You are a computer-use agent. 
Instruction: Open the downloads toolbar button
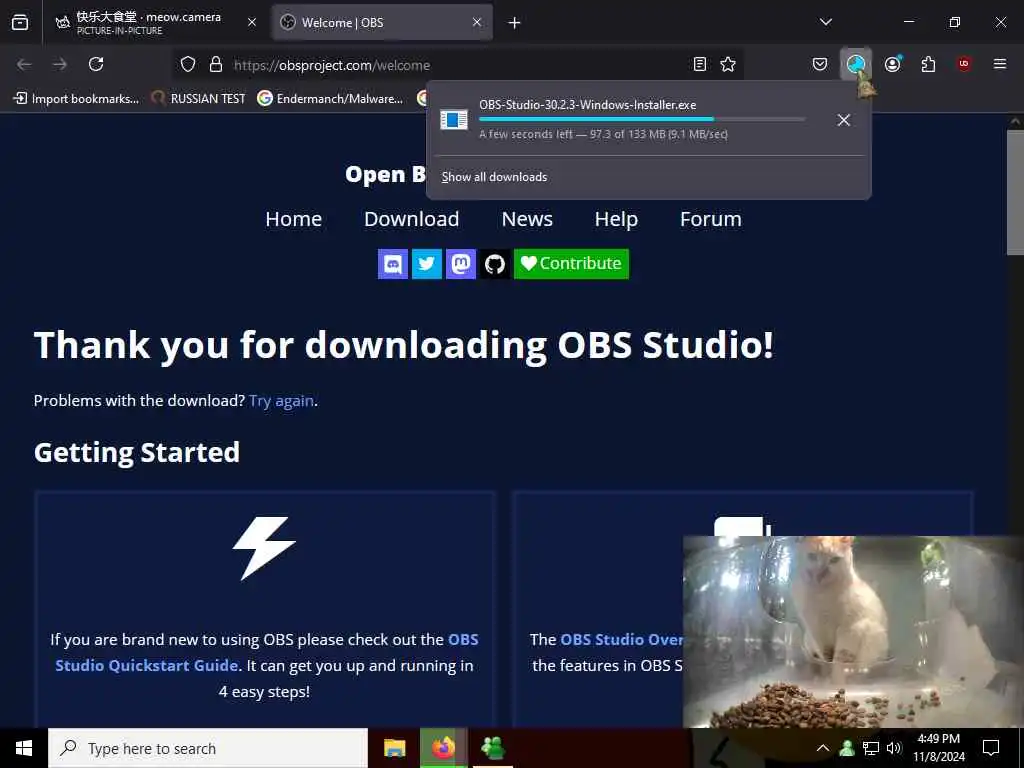[x=856, y=64]
